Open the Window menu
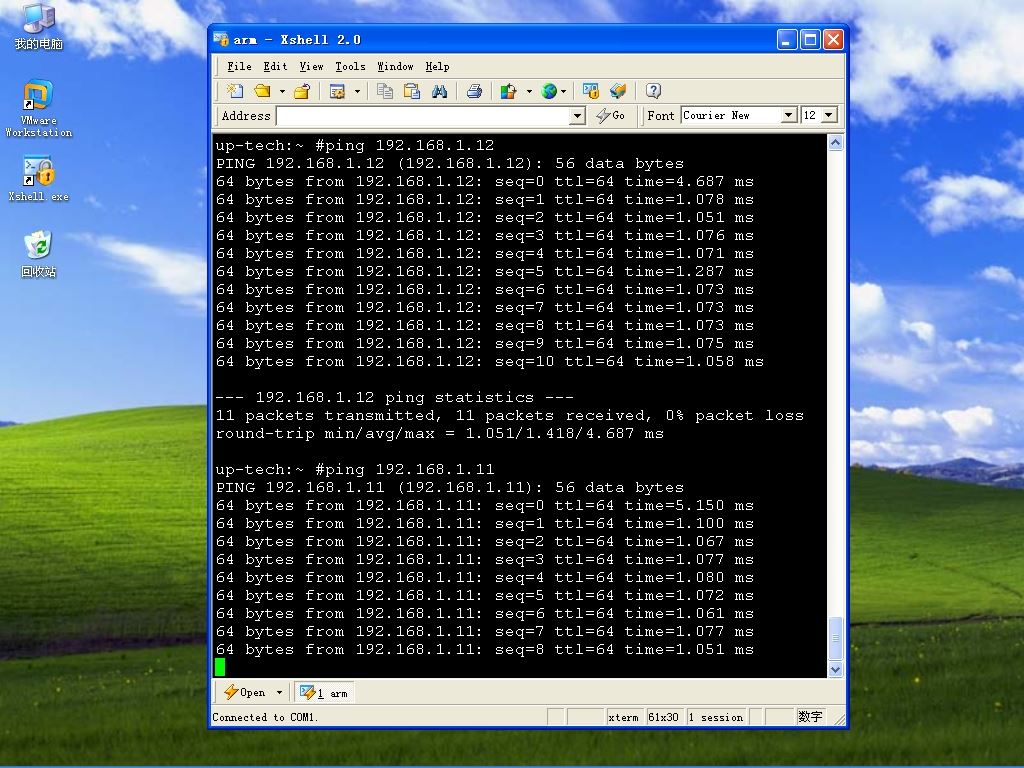Image resolution: width=1024 pixels, height=768 pixels. [x=395, y=66]
